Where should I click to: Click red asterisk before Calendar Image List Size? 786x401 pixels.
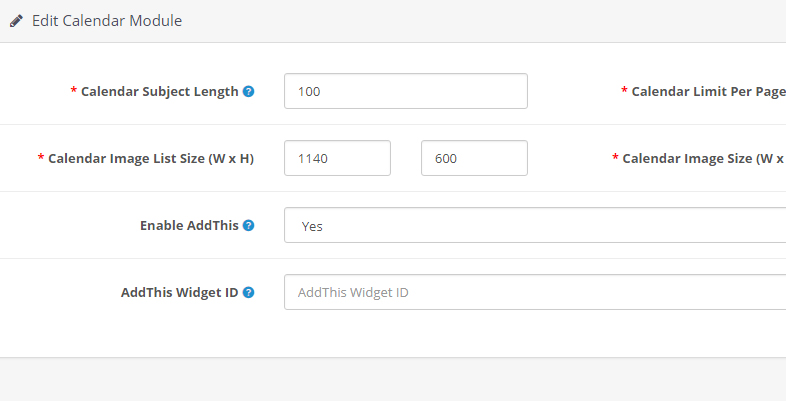coord(41,159)
